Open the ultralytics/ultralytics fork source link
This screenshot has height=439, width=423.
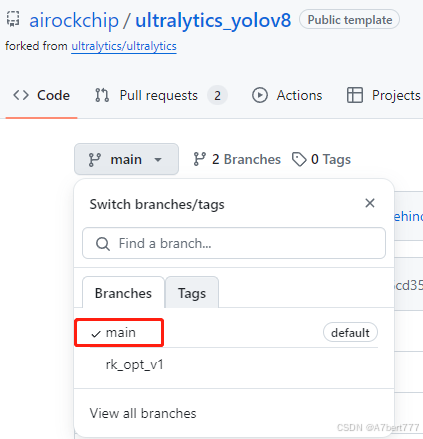click(124, 46)
